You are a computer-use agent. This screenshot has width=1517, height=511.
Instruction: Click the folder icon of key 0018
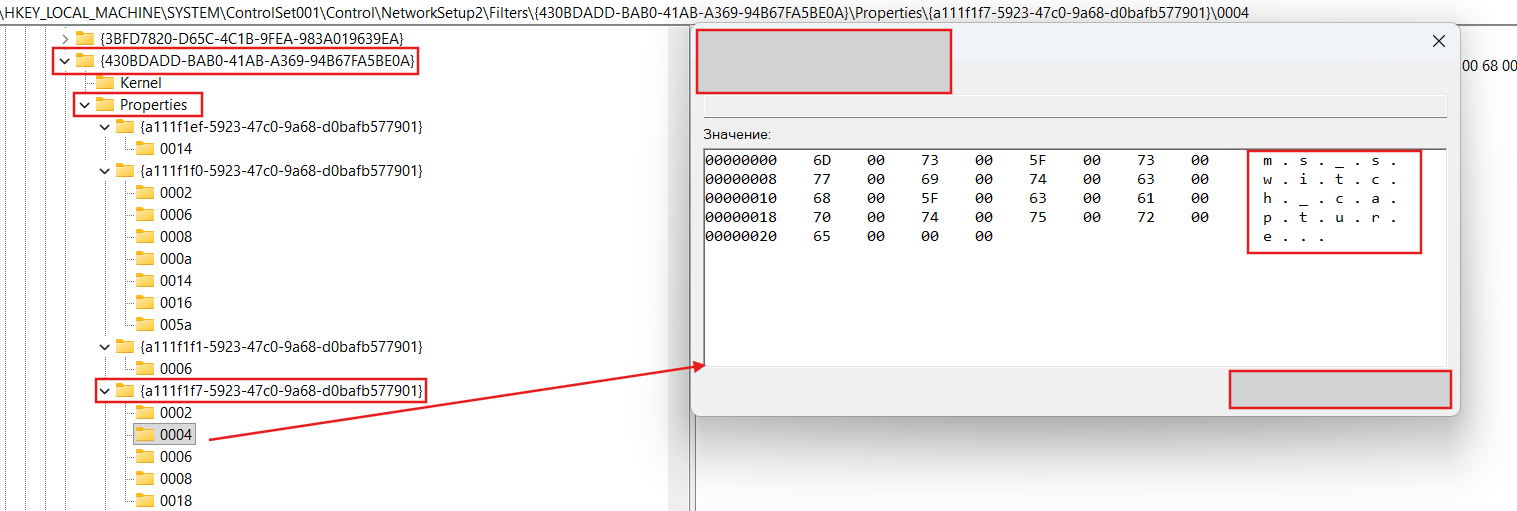pyautogui.click(x=145, y=501)
